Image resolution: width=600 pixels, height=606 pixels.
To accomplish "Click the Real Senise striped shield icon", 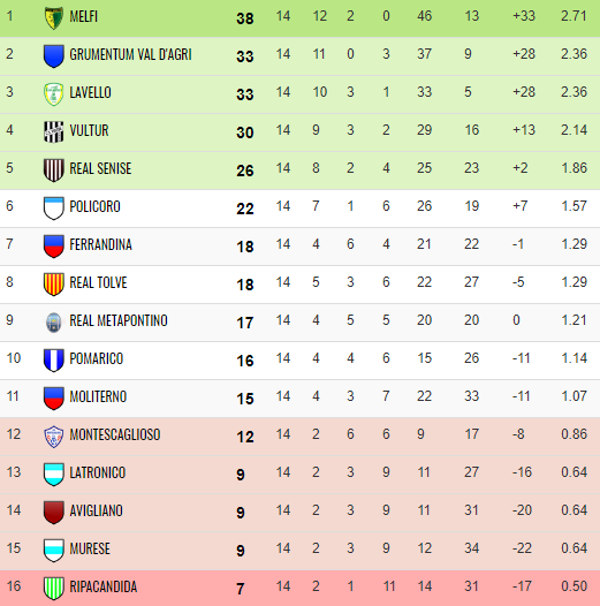I will [x=54, y=170].
